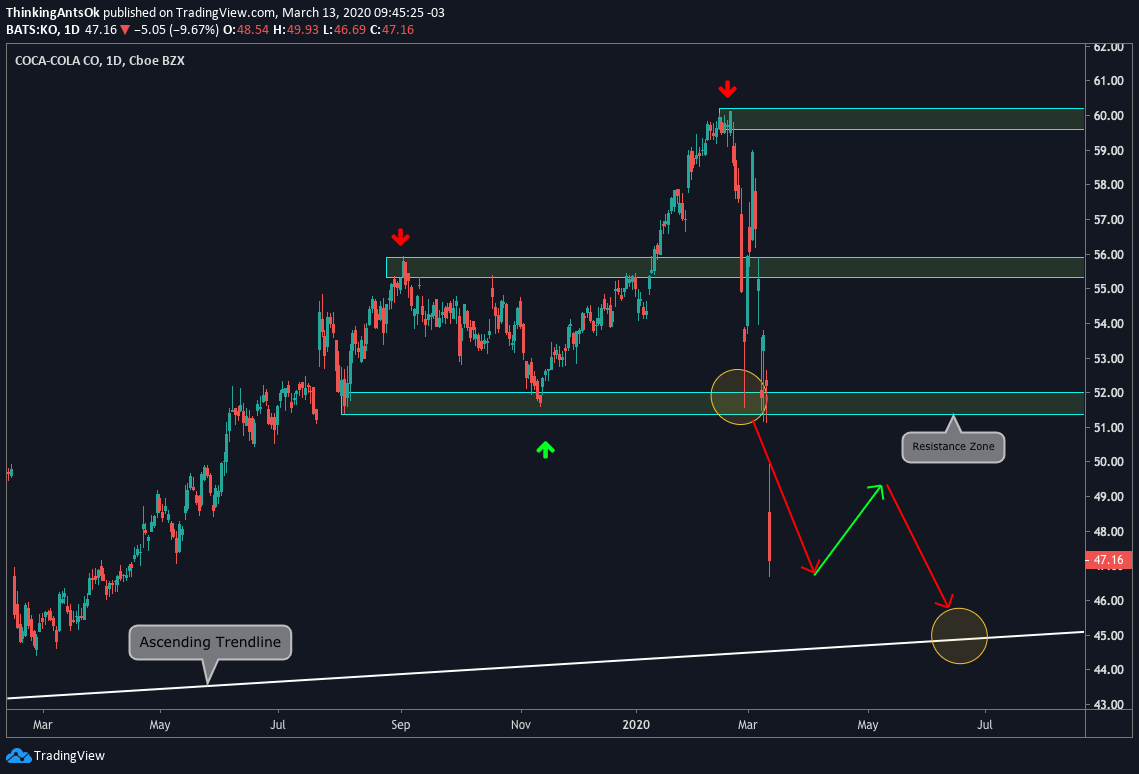Select the green up arrow marker below the 52.00 zone
The image size is (1139, 774).
546,449
